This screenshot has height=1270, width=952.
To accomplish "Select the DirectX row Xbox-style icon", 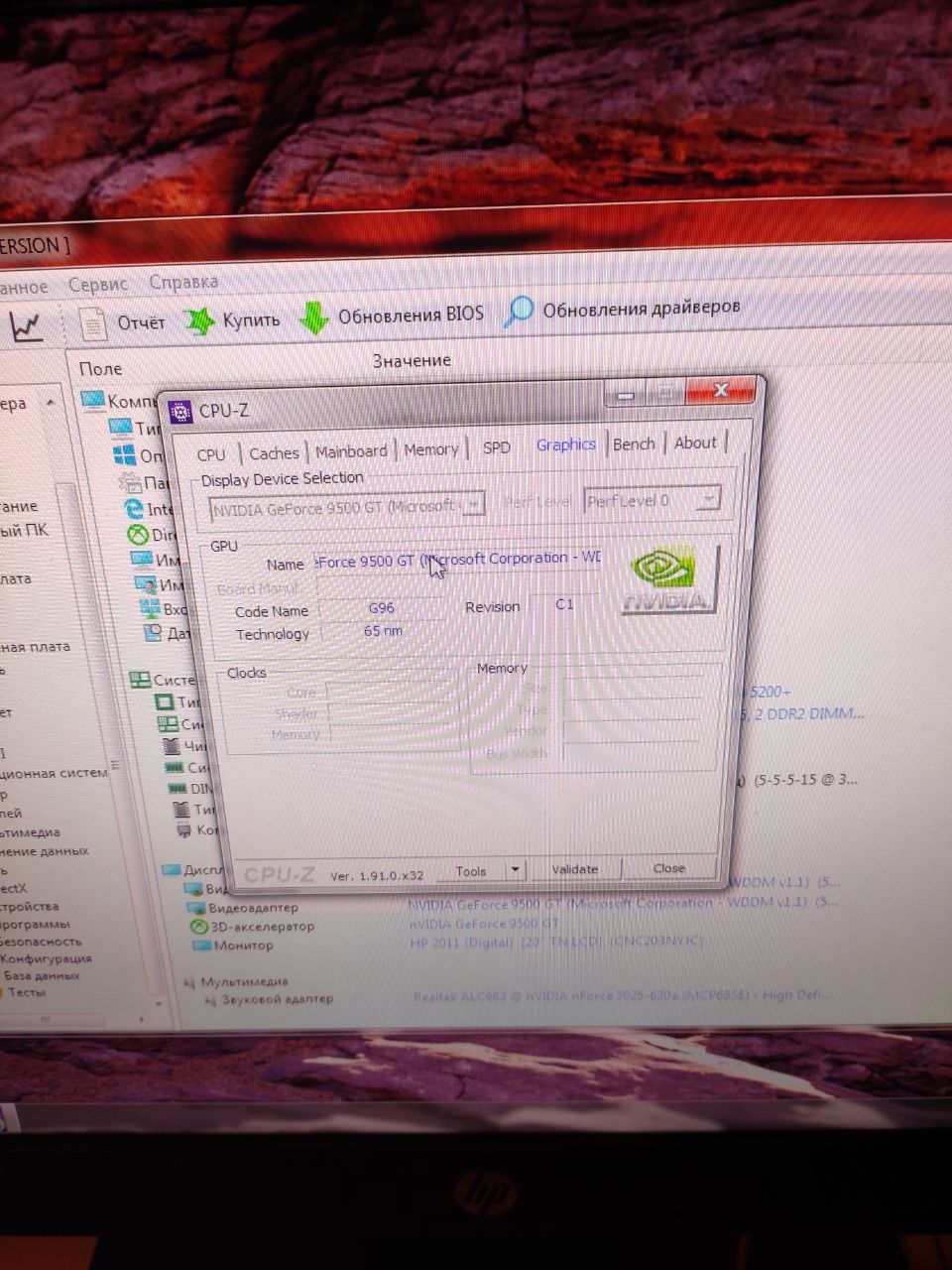I will pos(138,534).
